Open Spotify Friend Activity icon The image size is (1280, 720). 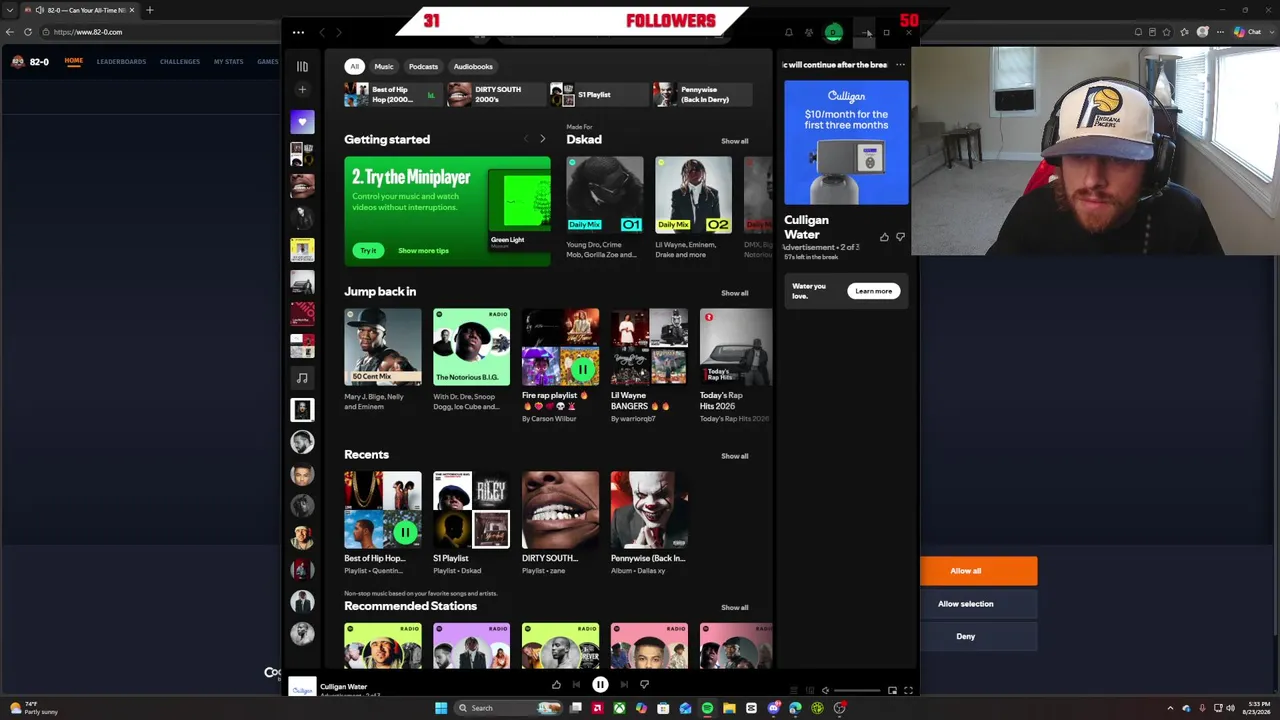(x=809, y=33)
